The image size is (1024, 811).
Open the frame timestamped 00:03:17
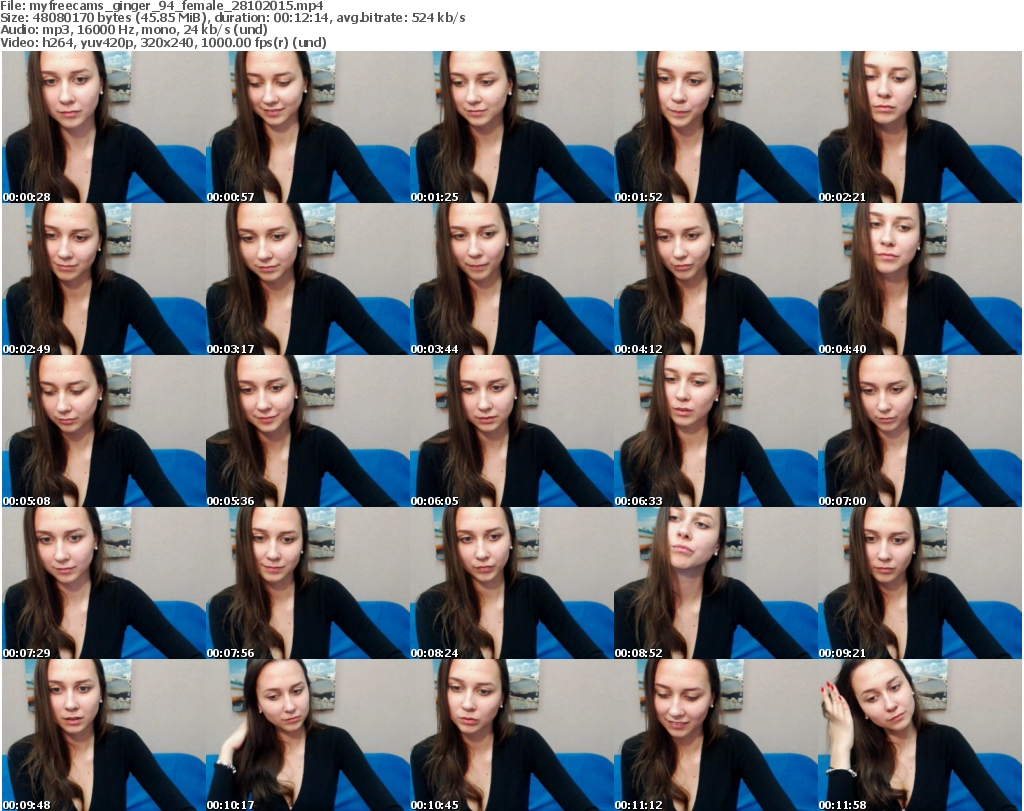[308, 279]
